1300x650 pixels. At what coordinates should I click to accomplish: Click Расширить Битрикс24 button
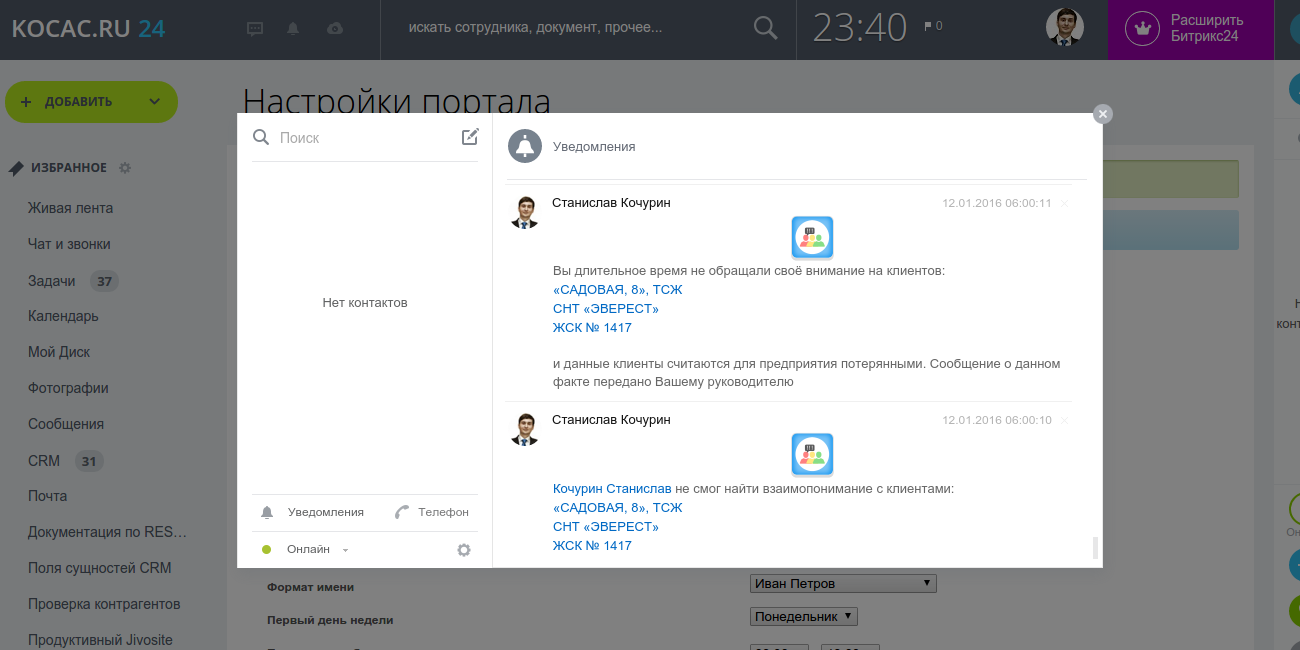click(x=1191, y=28)
